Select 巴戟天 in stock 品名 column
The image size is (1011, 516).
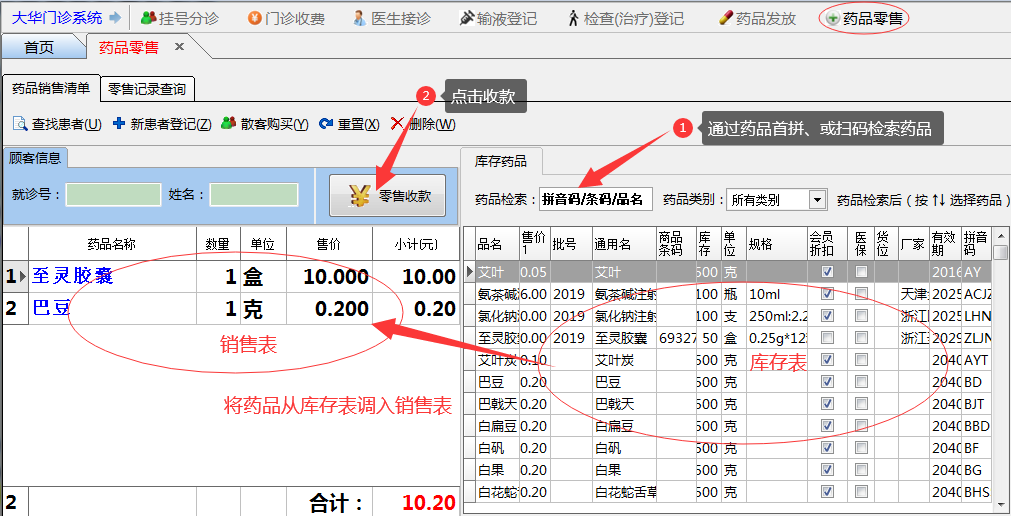tap(497, 404)
